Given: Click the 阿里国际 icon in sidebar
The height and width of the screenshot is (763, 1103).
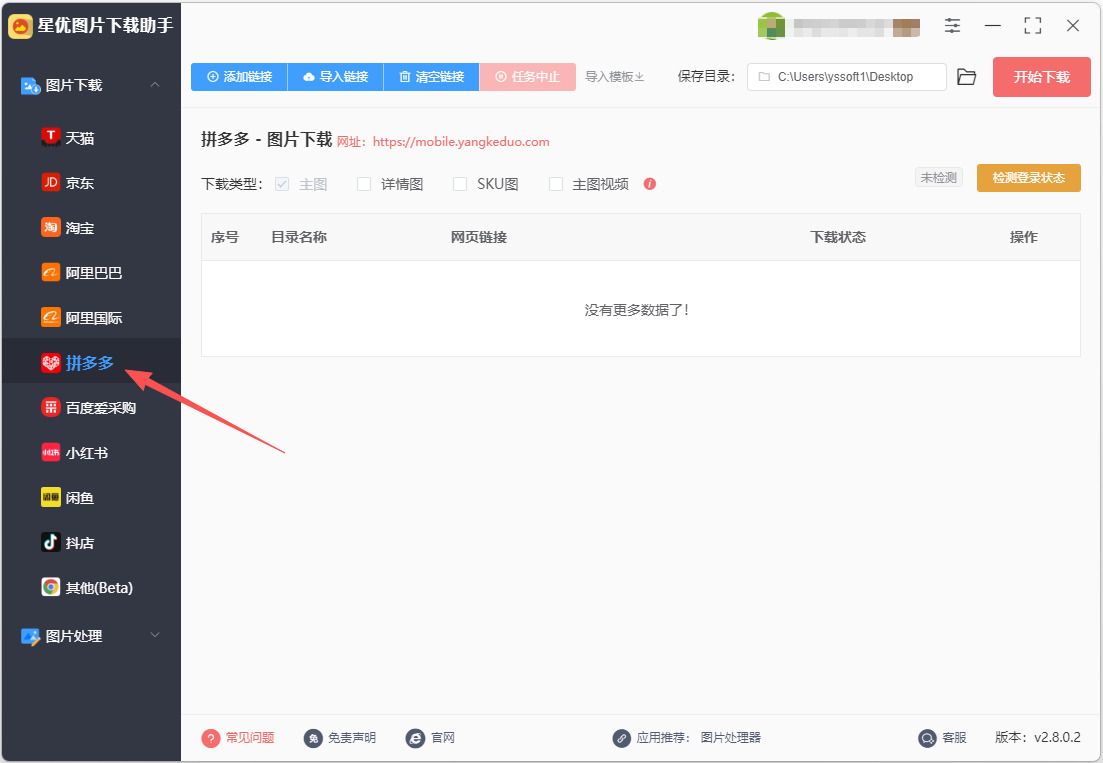Looking at the screenshot, I should [51, 317].
